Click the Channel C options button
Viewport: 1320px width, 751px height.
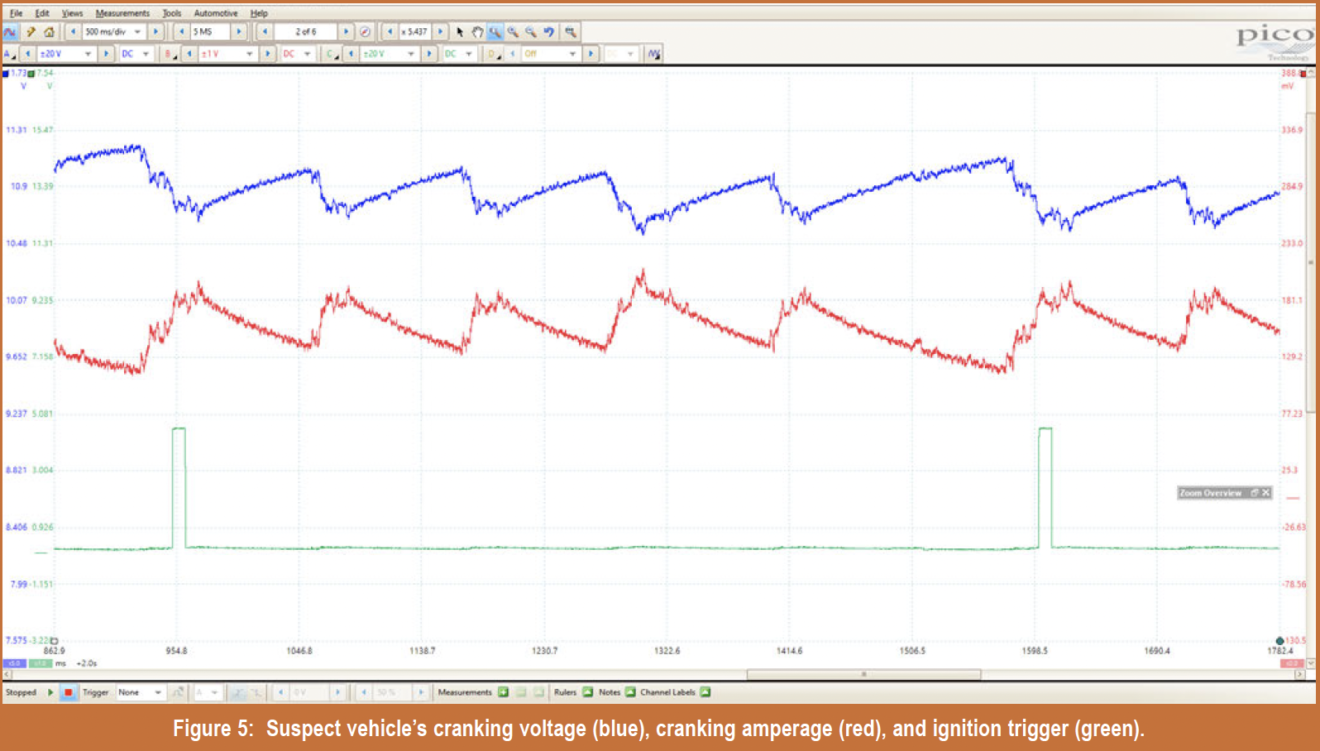coord(331,54)
